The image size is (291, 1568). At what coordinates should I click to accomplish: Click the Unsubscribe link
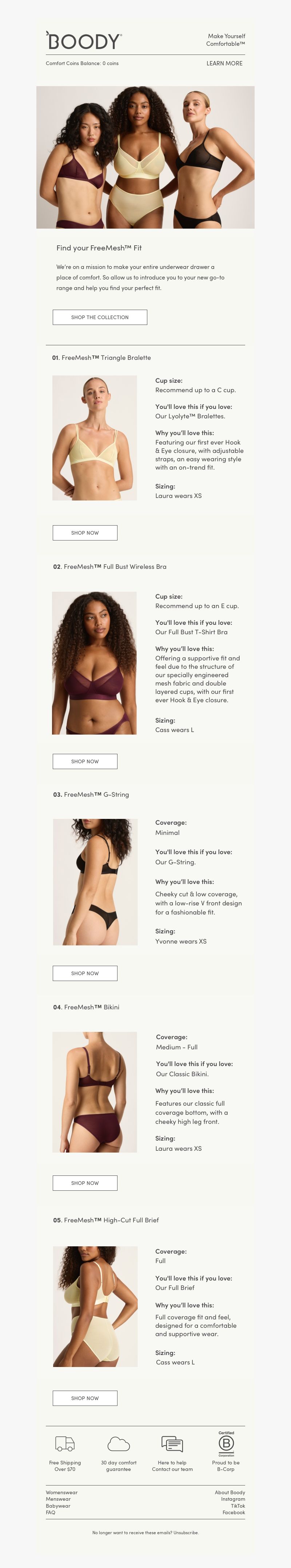[186, 1533]
